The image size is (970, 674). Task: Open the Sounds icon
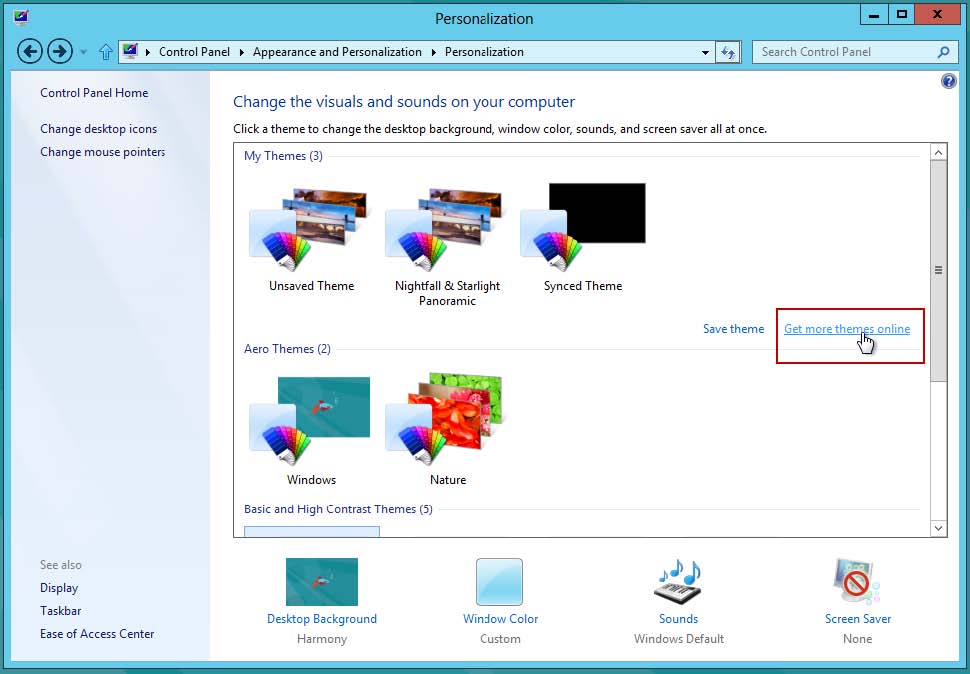(678, 583)
